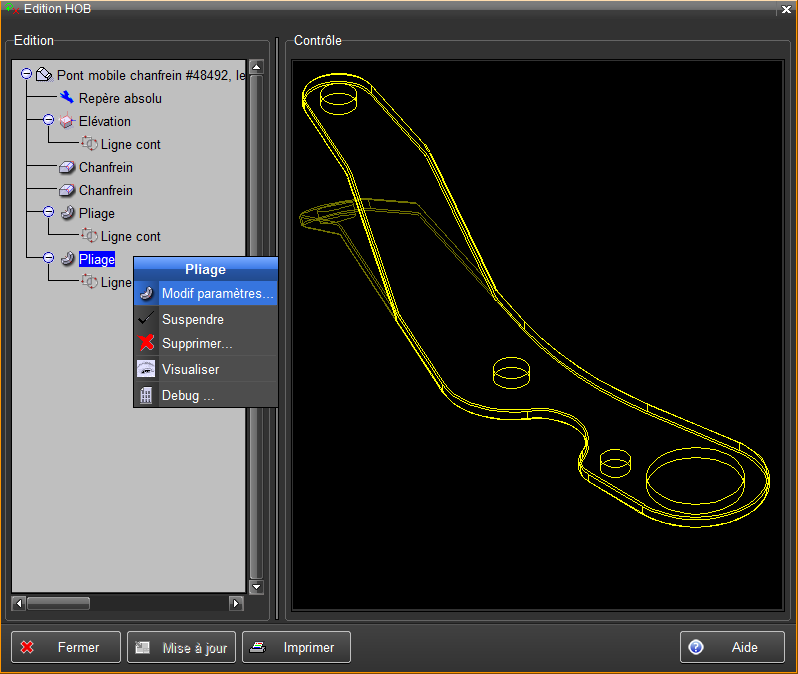This screenshot has height=674, width=798.
Task: Select Visualiser in the Pliage menu
Action: click(190, 369)
